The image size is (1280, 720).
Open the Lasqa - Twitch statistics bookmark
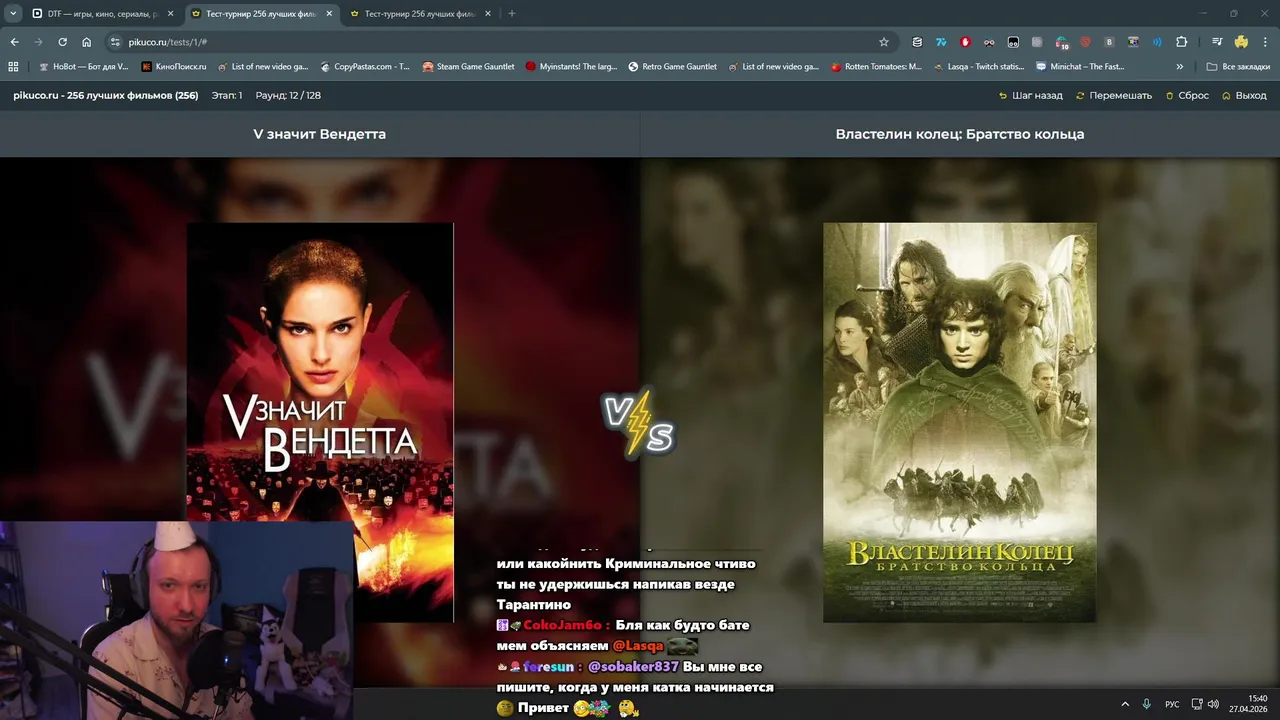[979, 67]
